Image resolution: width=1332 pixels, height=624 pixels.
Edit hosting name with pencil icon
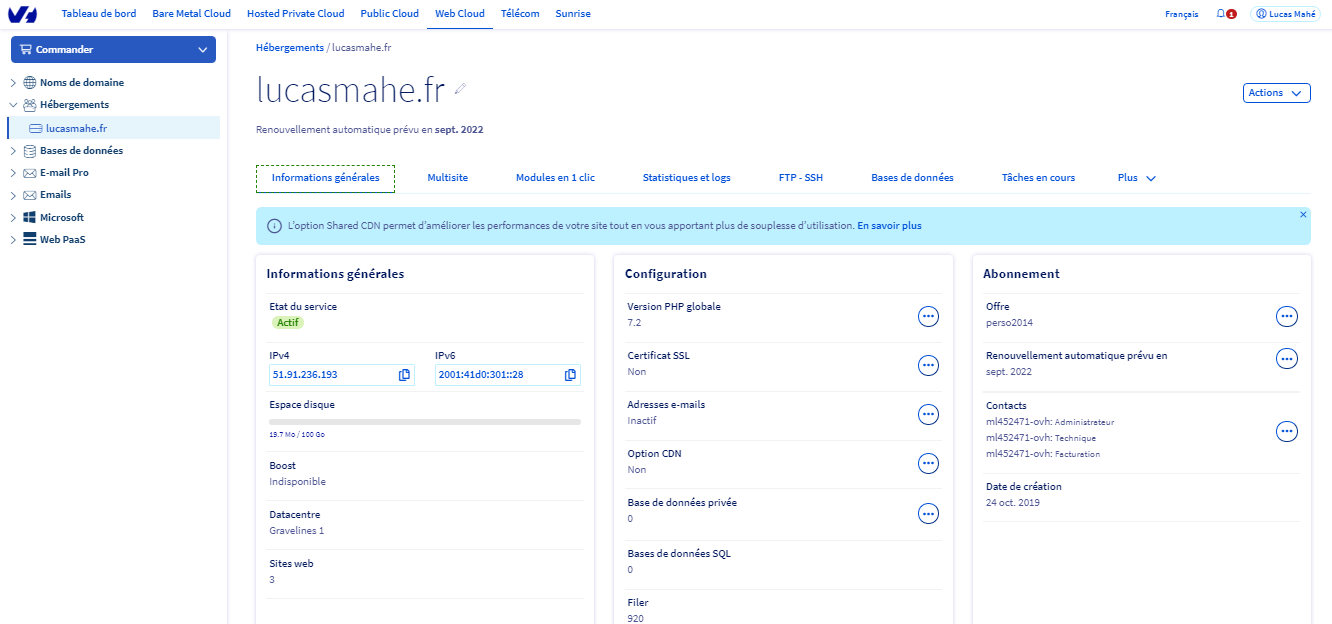[460, 89]
